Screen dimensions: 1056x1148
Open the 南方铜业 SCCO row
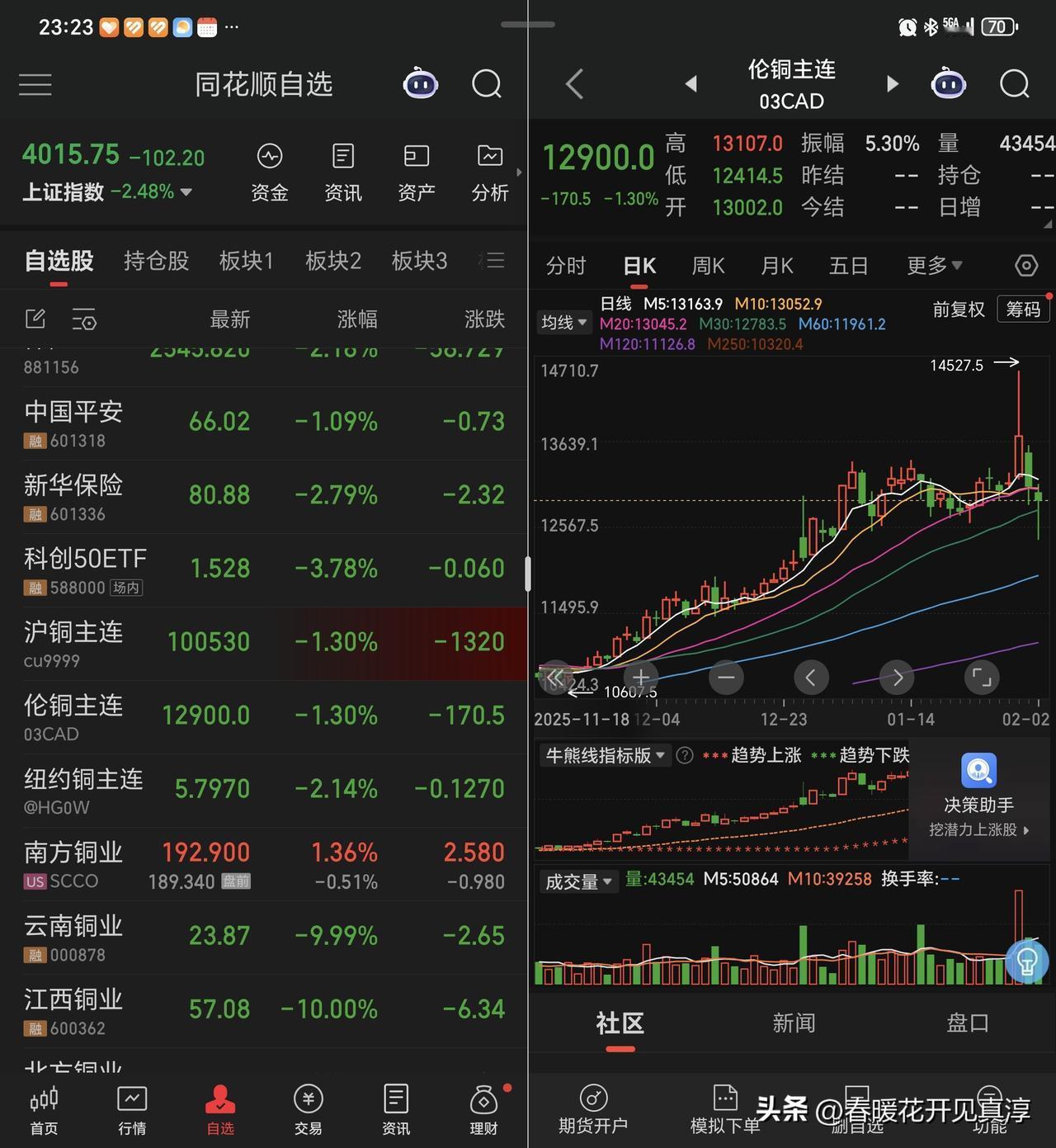pyautogui.click(x=264, y=864)
